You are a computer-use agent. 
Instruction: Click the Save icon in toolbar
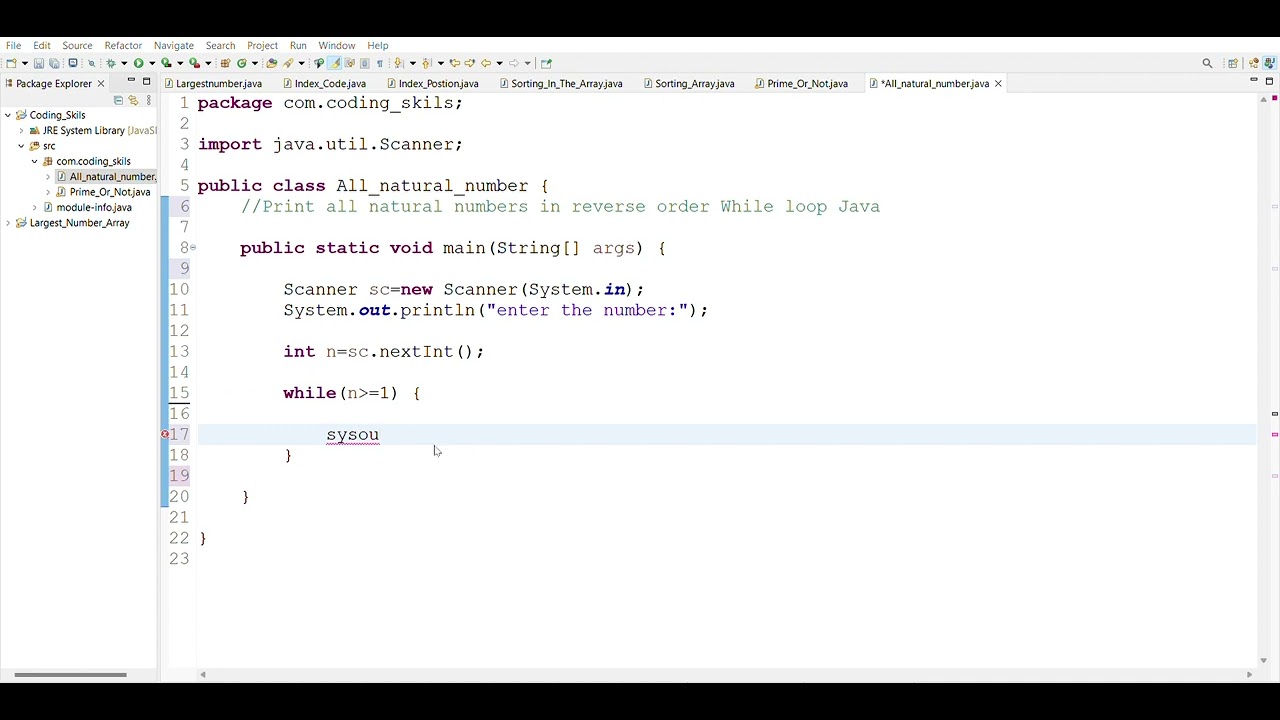39,63
